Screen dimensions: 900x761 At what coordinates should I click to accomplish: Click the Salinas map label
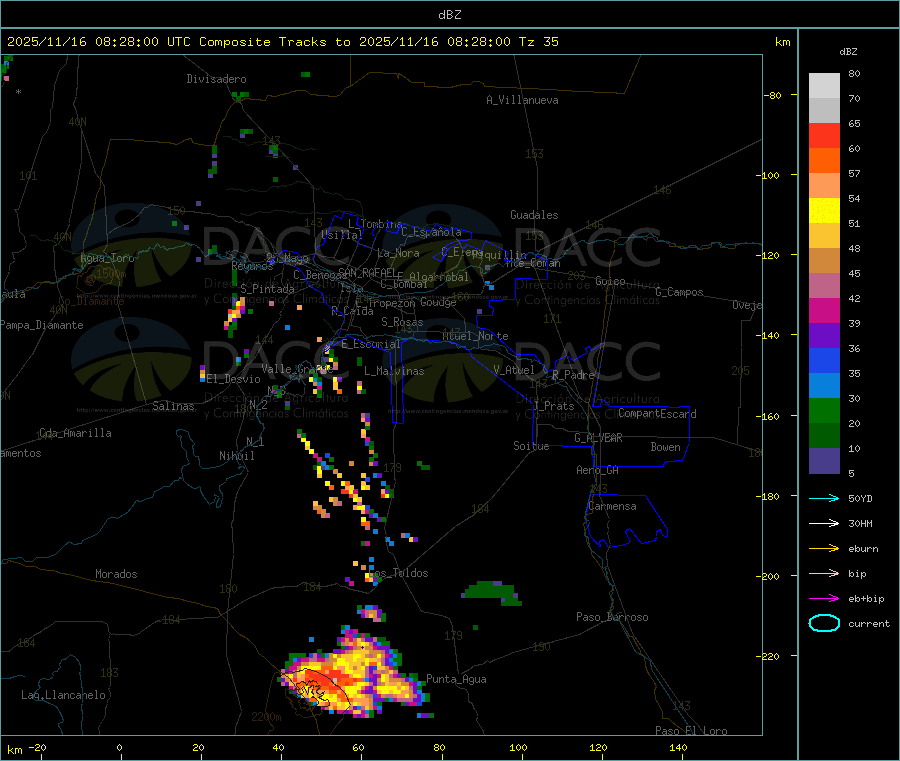(173, 406)
